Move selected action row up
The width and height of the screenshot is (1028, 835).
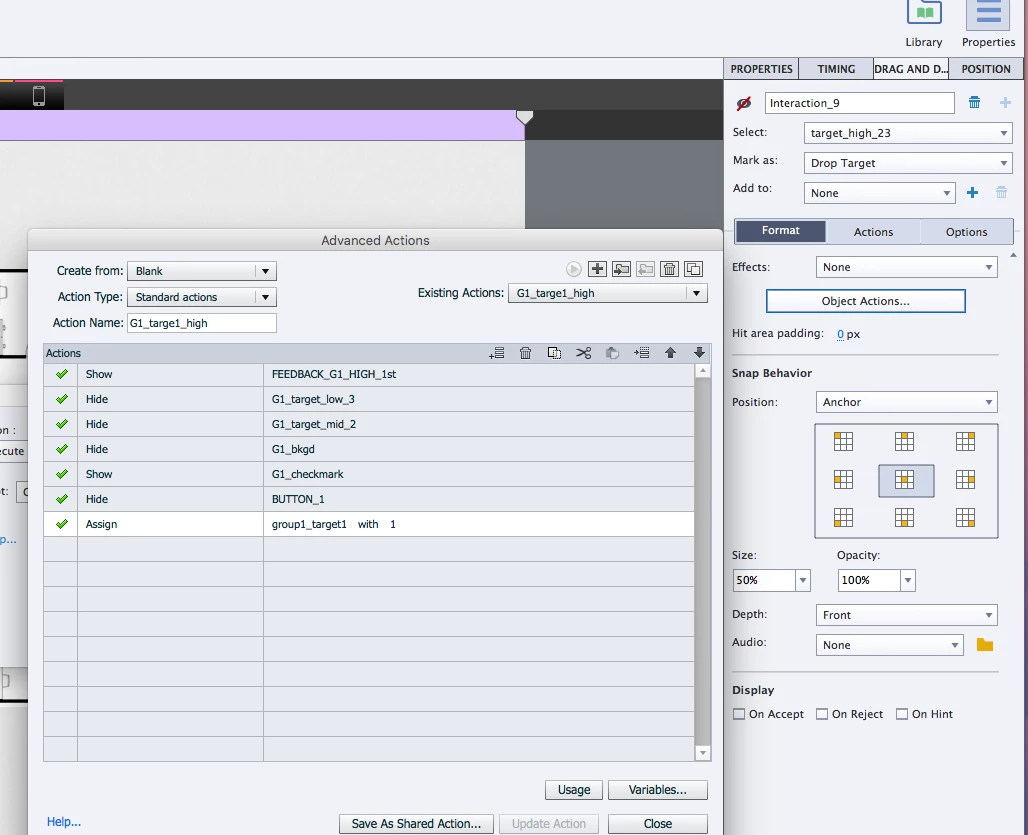pos(670,353)
